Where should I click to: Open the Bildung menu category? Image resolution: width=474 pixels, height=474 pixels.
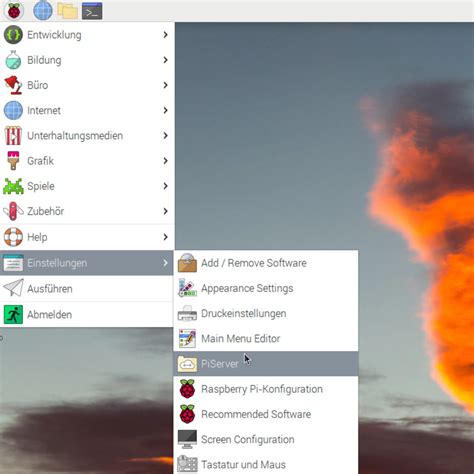tap(87, 60)
